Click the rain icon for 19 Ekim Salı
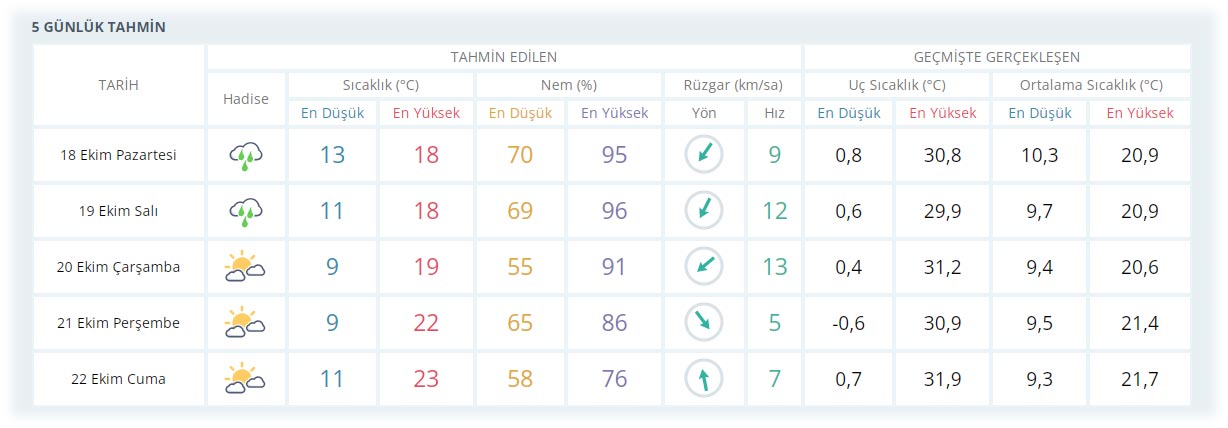The image size is (1228, 428). click(246, 211)
